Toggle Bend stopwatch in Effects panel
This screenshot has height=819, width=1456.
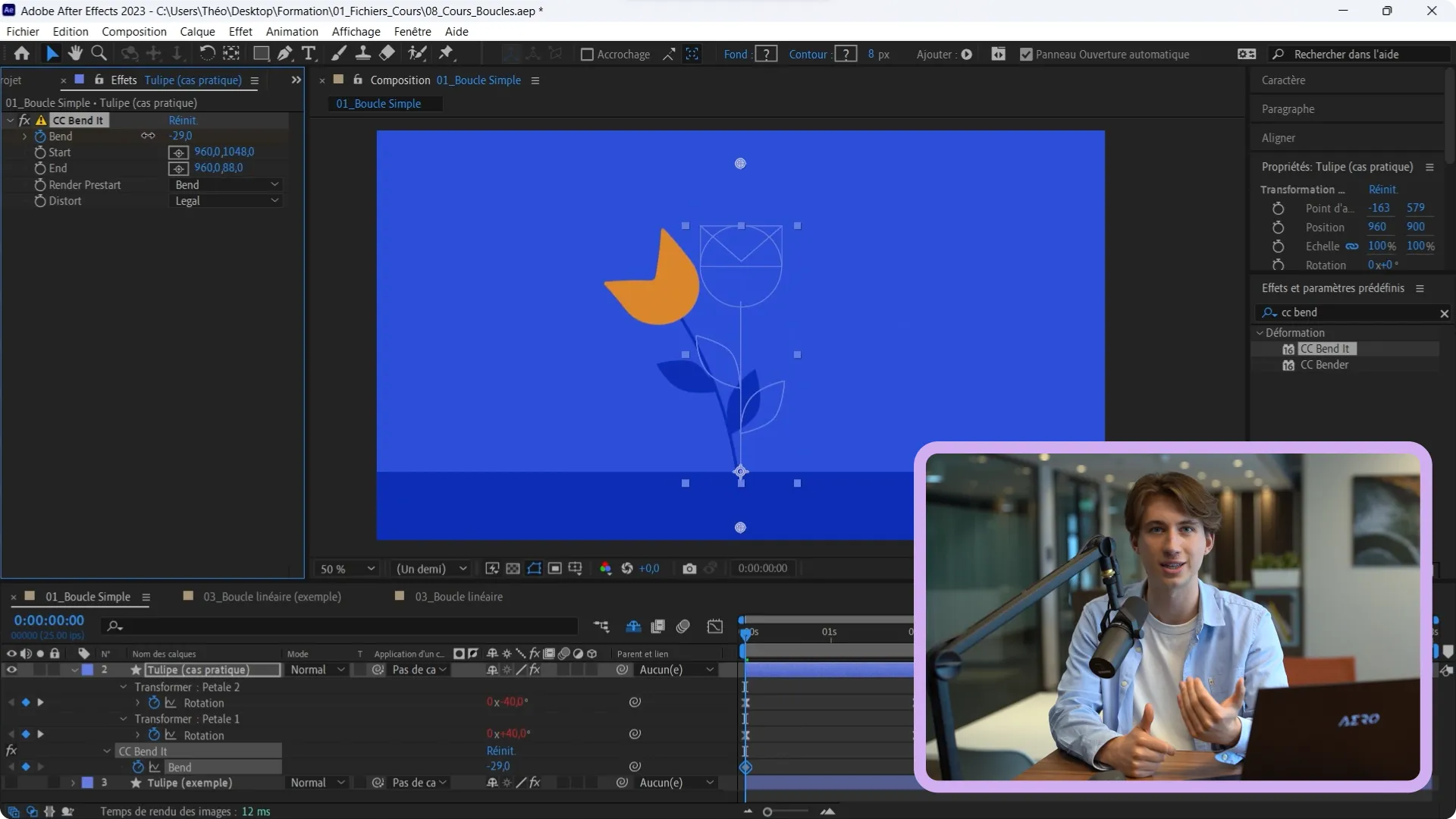(x=40, y=136)
